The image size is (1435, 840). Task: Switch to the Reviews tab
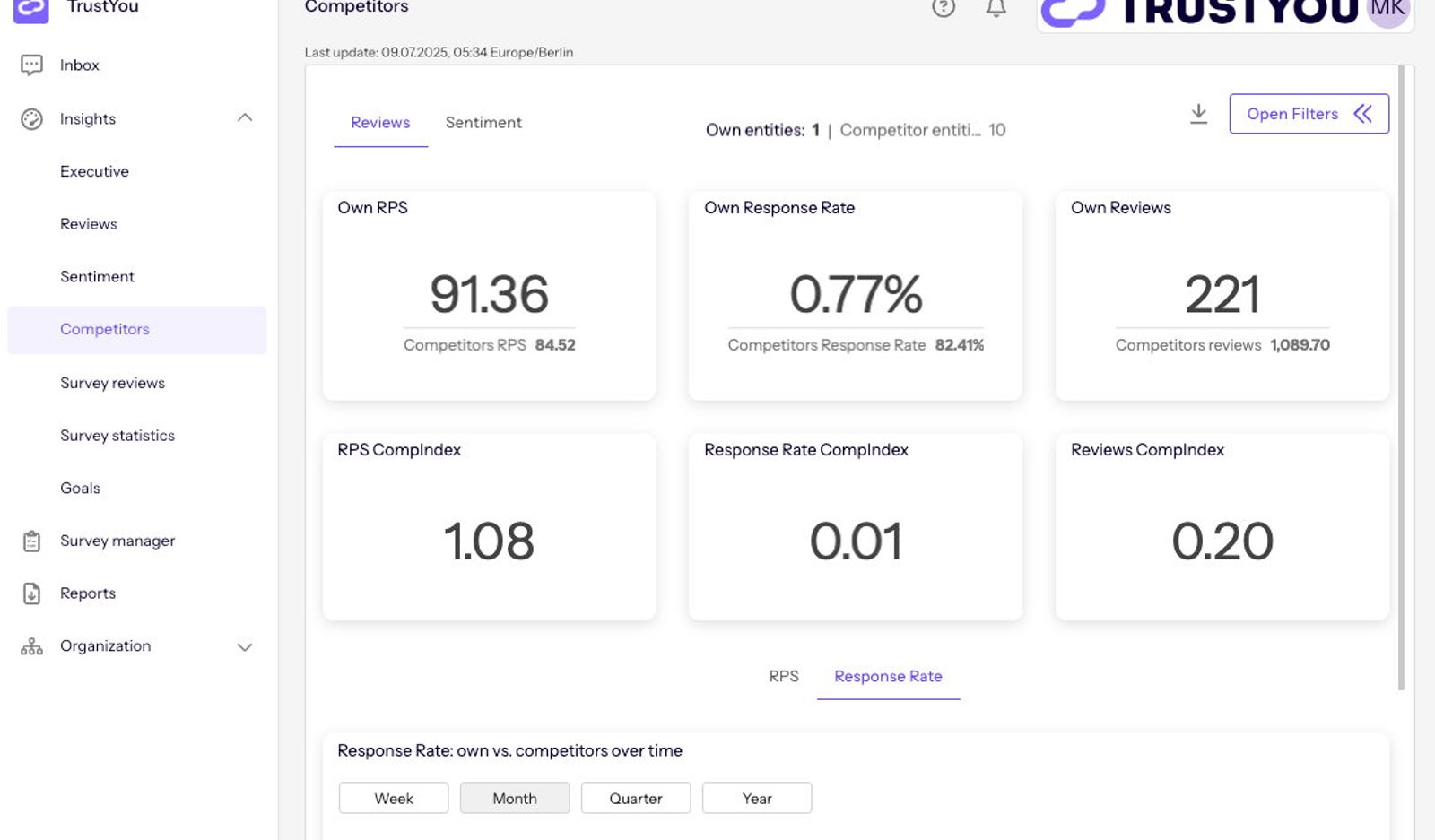point(380,123)
